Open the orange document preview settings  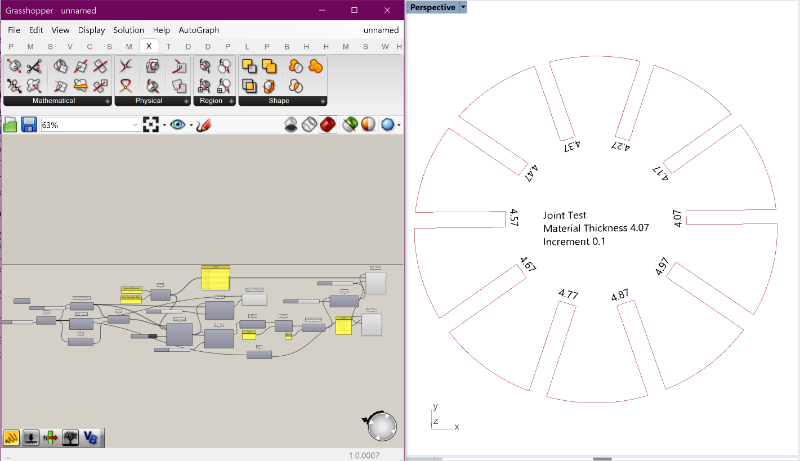click(368, 124)
